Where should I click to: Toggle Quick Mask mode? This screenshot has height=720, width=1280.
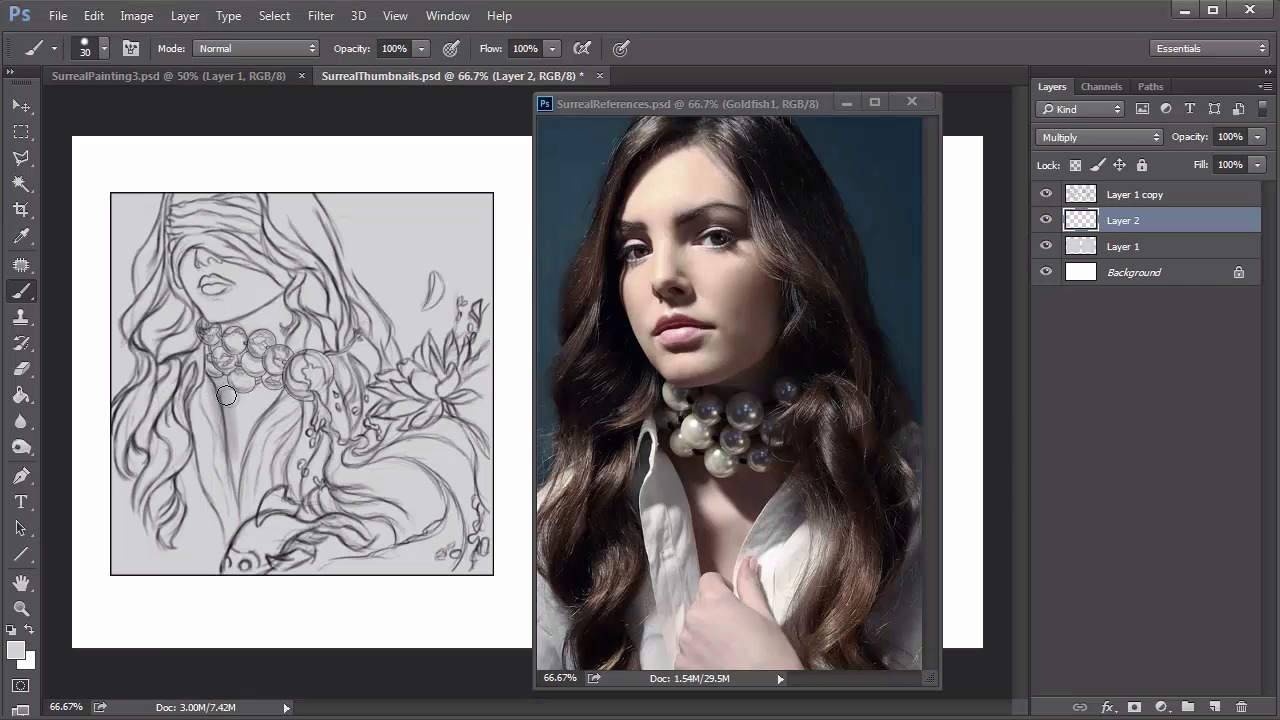[x=21, y=686]
